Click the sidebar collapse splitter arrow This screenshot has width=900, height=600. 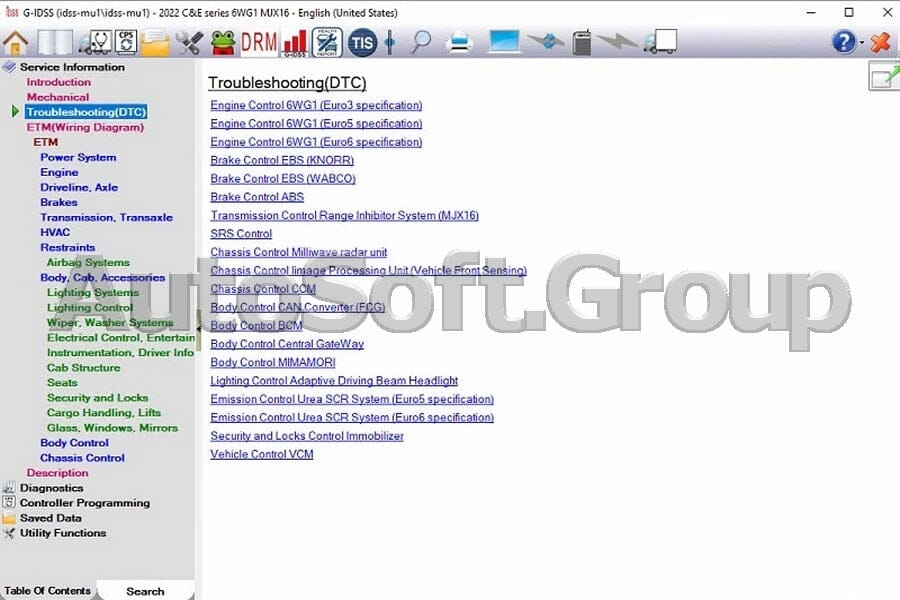198,329
